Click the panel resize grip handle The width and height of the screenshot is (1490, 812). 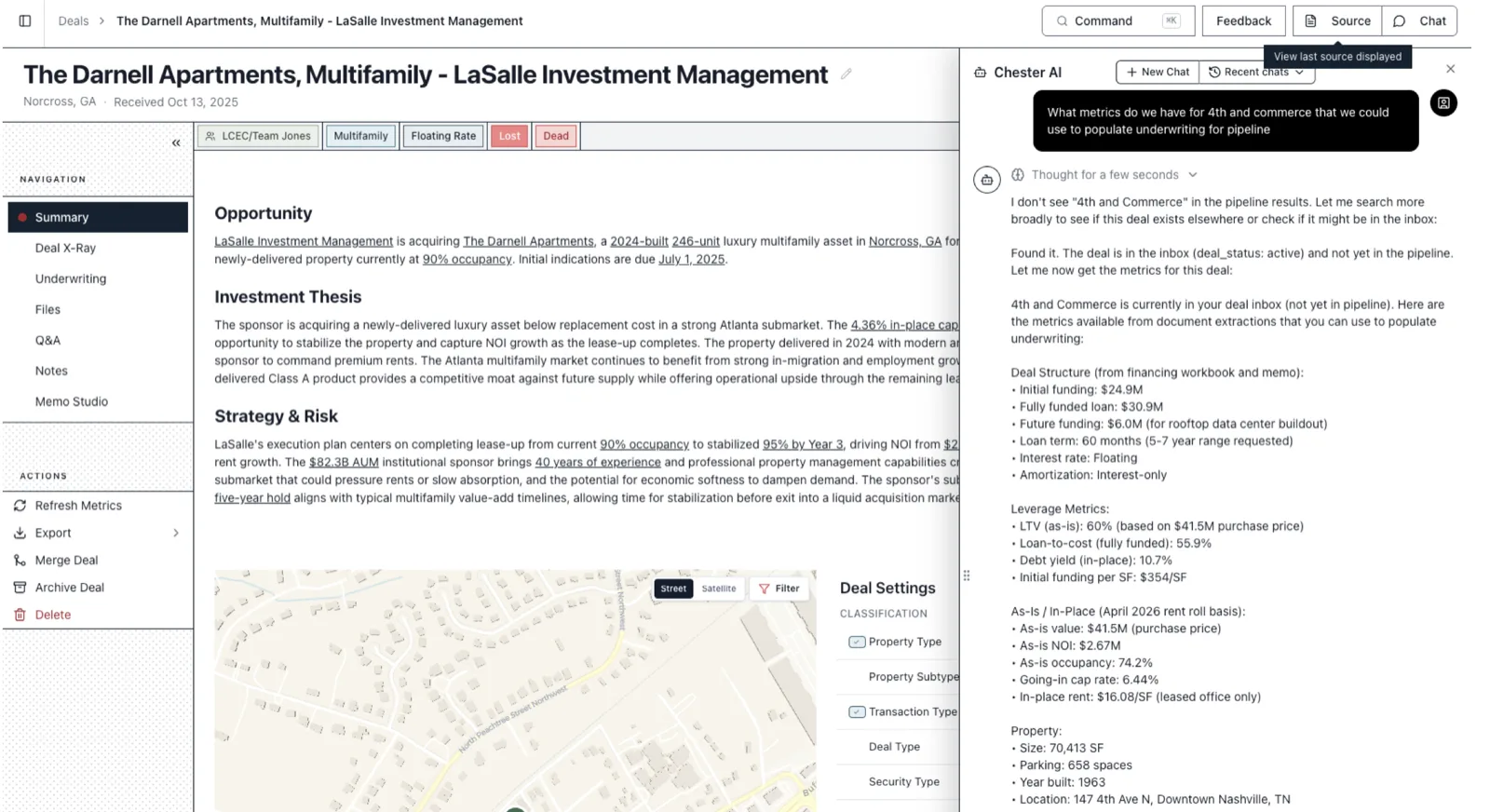coord(967,575)
